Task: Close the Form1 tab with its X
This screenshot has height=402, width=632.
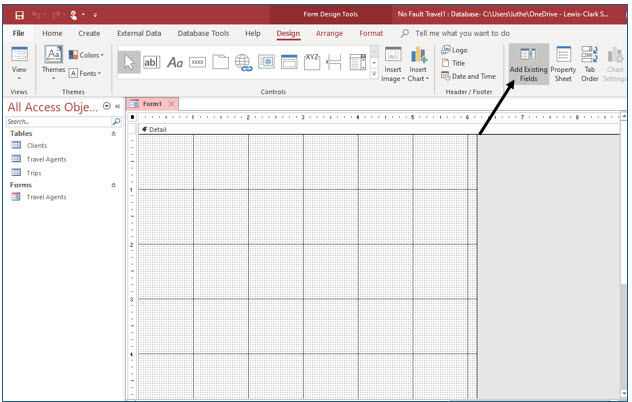Action: (x=172, y=104)
